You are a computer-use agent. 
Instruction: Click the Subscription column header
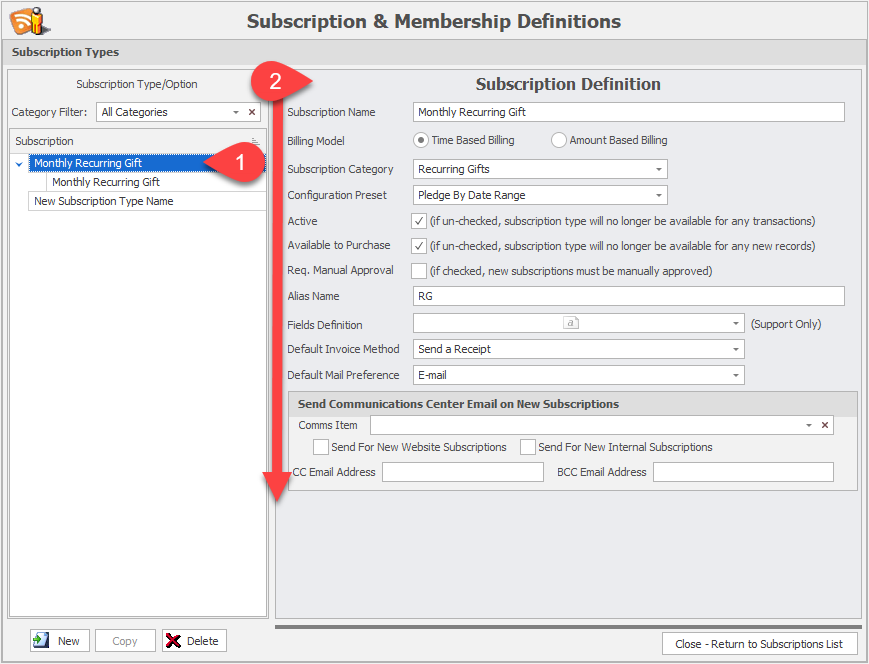coord(137,141)
